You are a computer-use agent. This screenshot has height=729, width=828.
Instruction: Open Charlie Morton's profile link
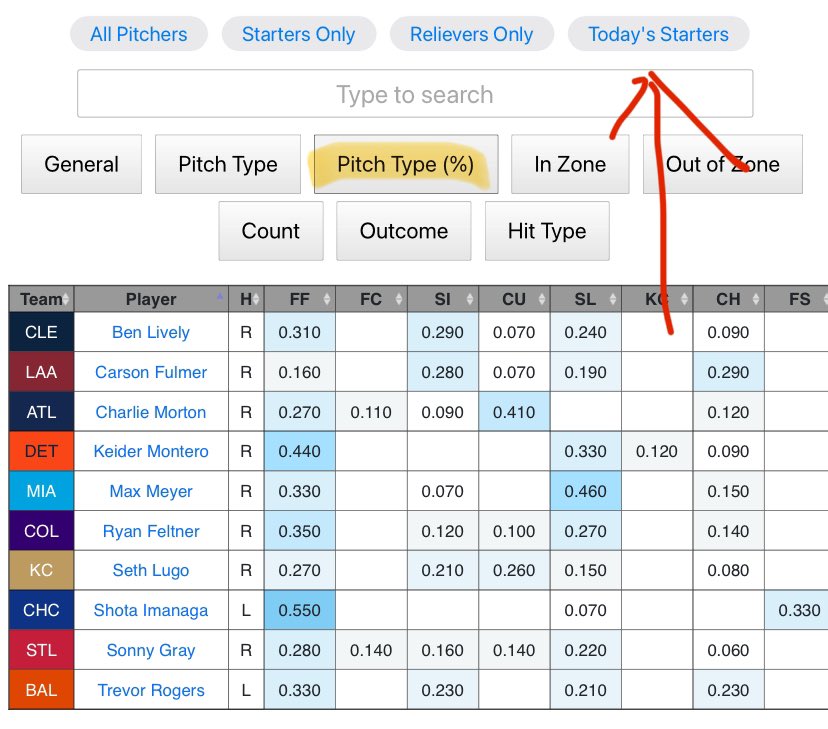(x=151, y=412)
